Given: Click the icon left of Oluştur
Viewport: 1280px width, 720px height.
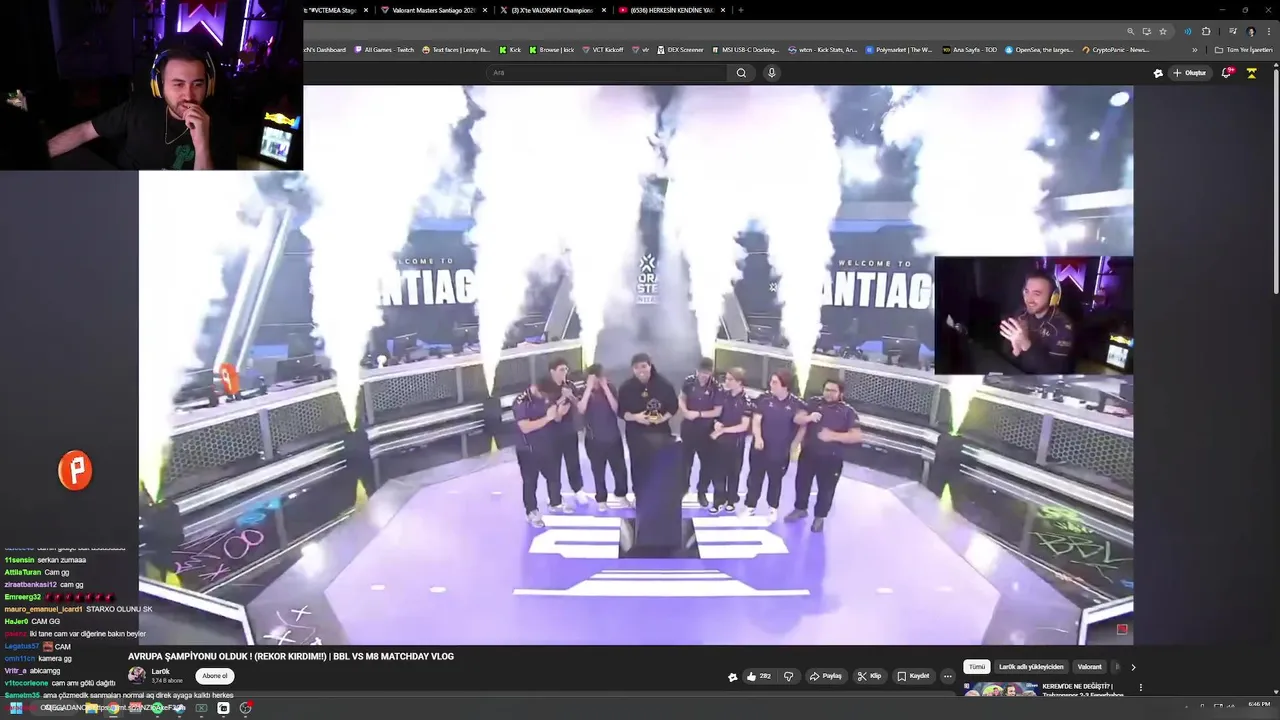Looking at the screenshot, I should point(1158,73).
